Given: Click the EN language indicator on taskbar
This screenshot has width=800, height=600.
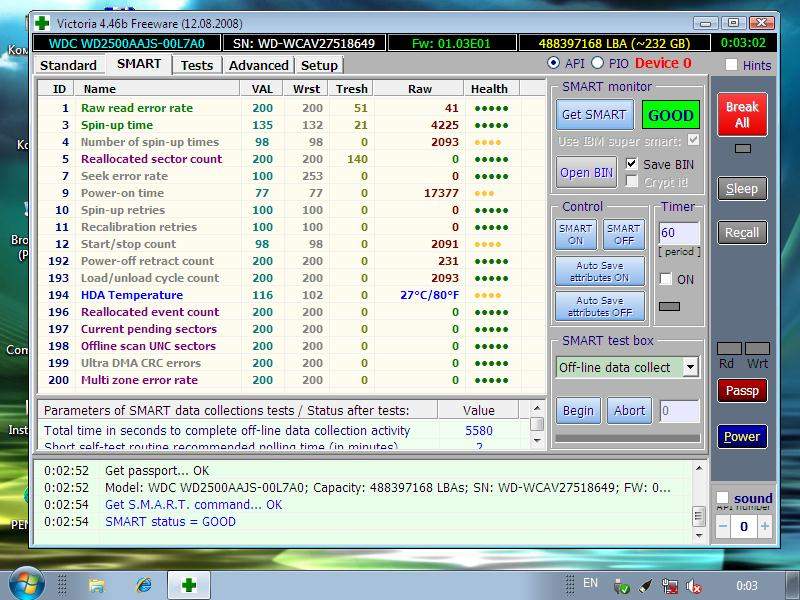Looking at the screenshot, I should coord(590,583).
